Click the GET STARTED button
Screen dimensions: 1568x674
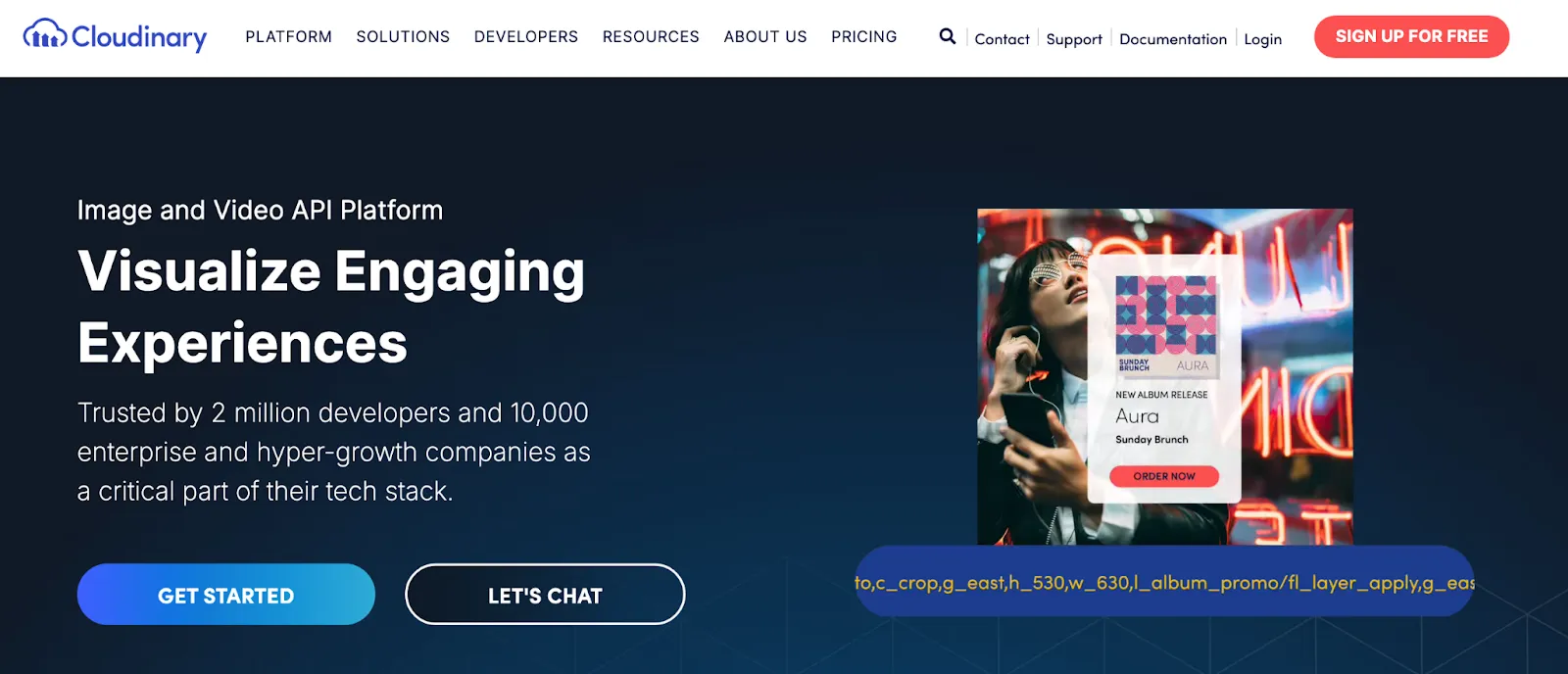pos(226,595)
